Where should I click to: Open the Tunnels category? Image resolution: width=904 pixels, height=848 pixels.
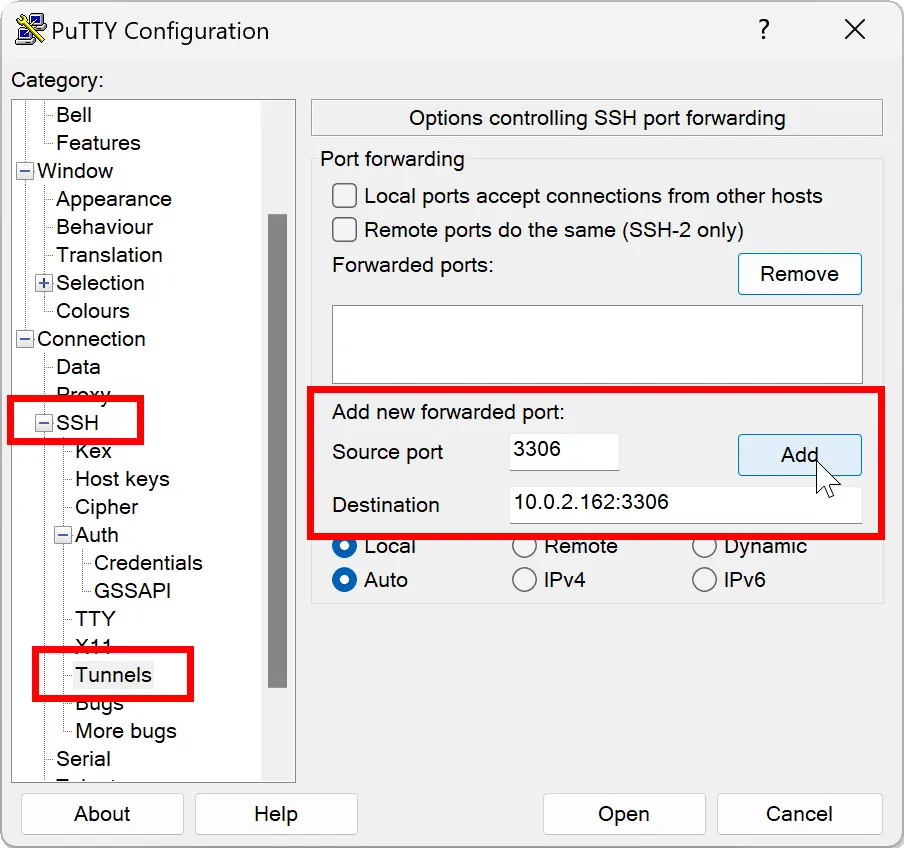pos(113,675)
